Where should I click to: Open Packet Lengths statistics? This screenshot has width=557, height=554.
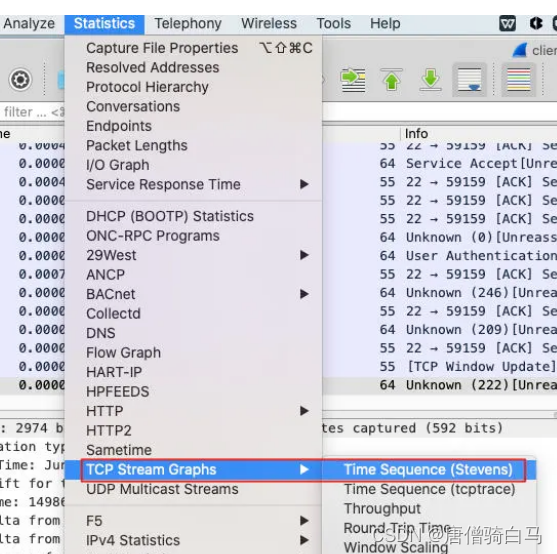[x=193, y=146]
